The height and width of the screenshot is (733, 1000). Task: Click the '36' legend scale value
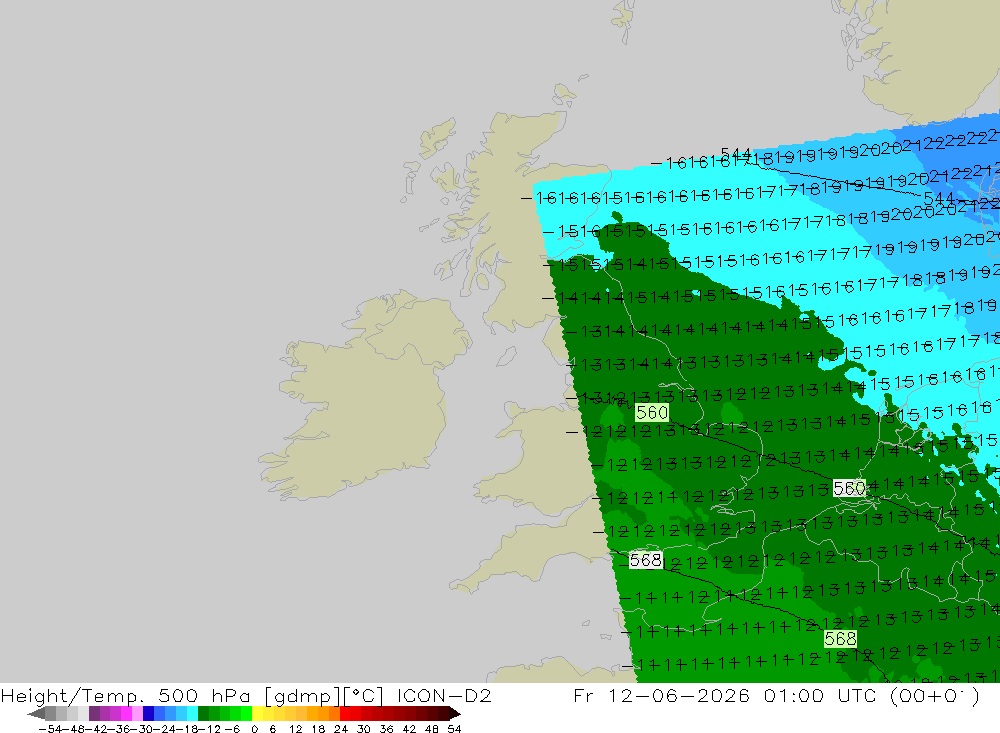coord(386,729)
